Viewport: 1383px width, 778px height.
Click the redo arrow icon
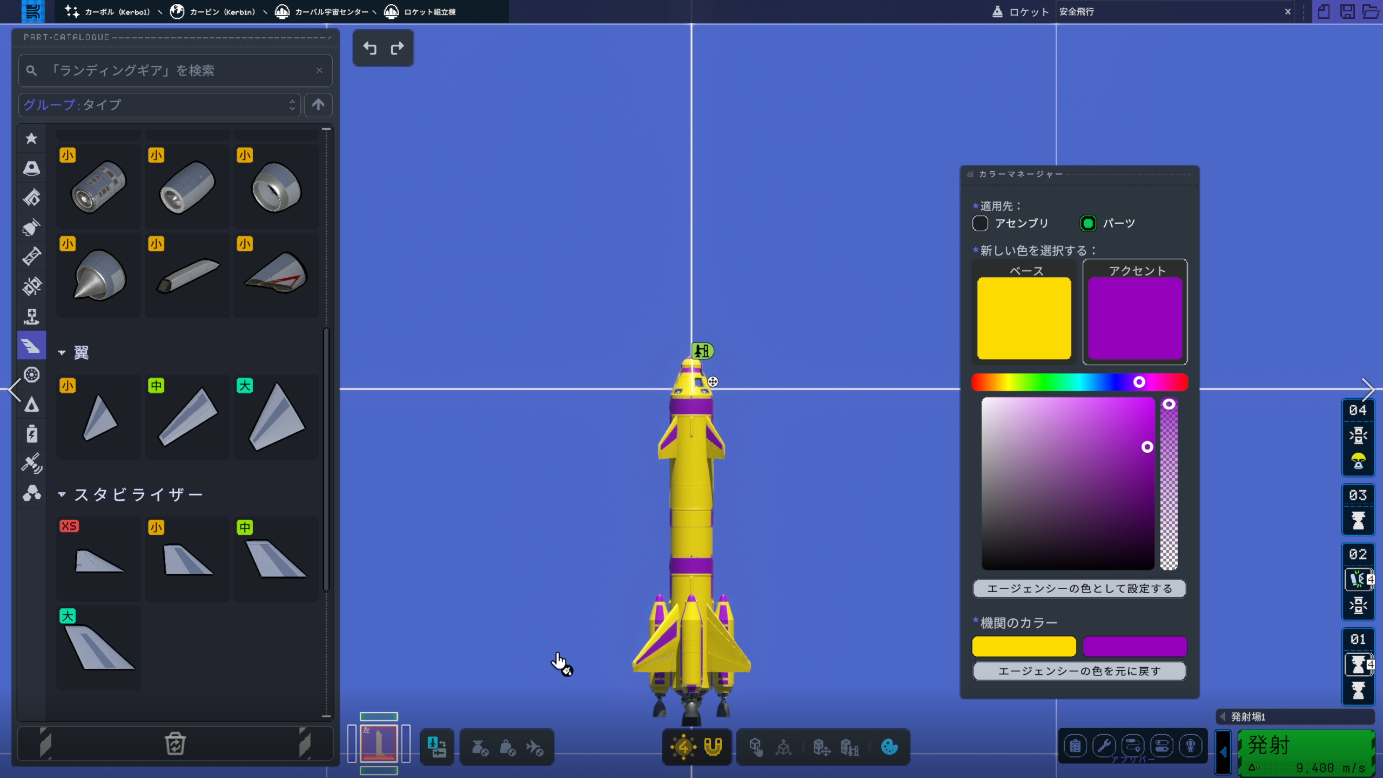[x=397, y=48]
